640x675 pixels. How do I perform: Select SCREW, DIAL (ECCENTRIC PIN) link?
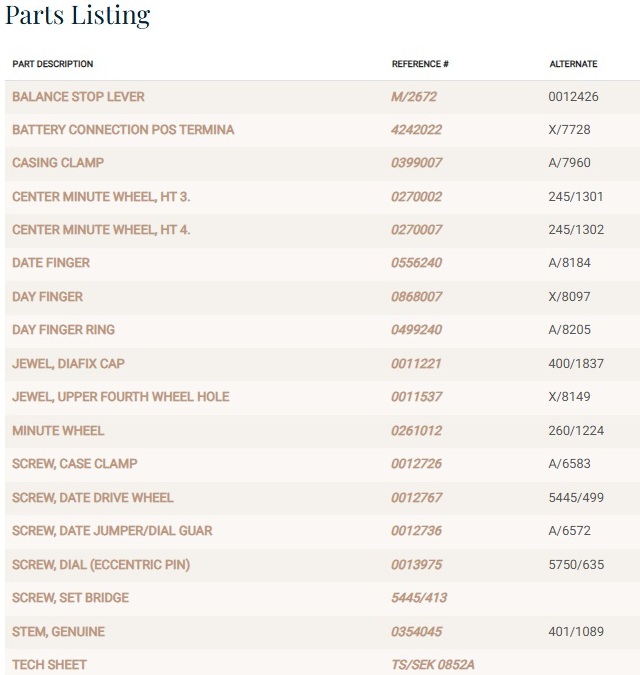click(x=101, y=565)
